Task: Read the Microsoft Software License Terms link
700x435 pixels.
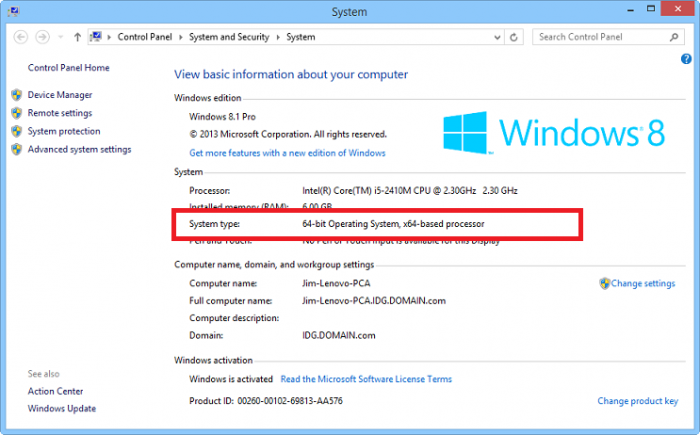Action: 366,379
